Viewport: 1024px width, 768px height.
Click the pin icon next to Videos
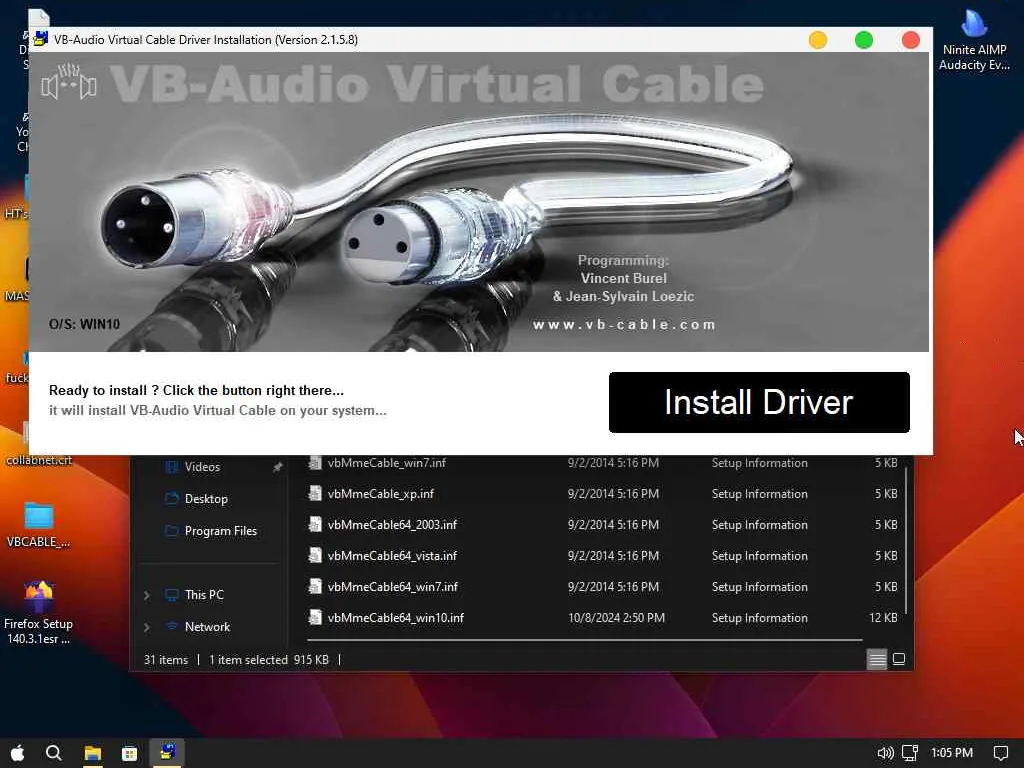click(x=278, y=467)
